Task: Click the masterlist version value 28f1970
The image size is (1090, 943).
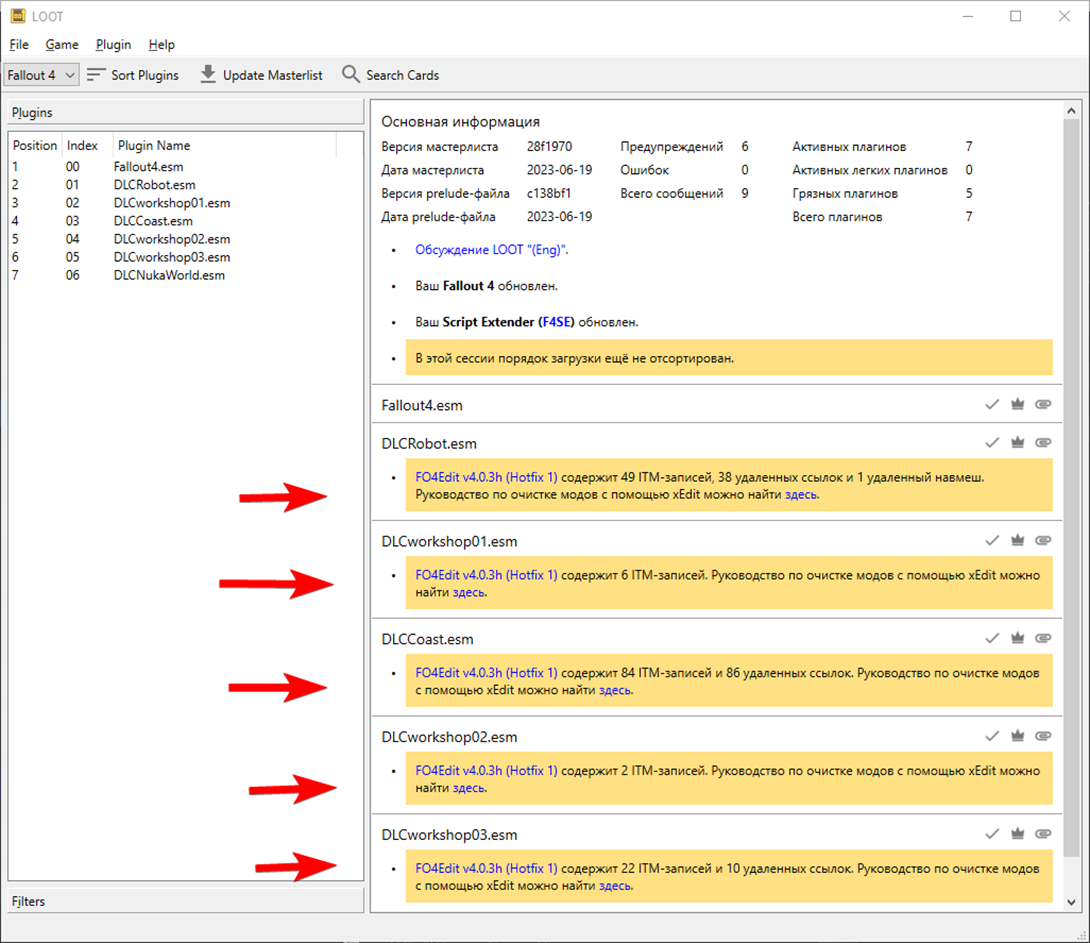Action: (549, 147)
